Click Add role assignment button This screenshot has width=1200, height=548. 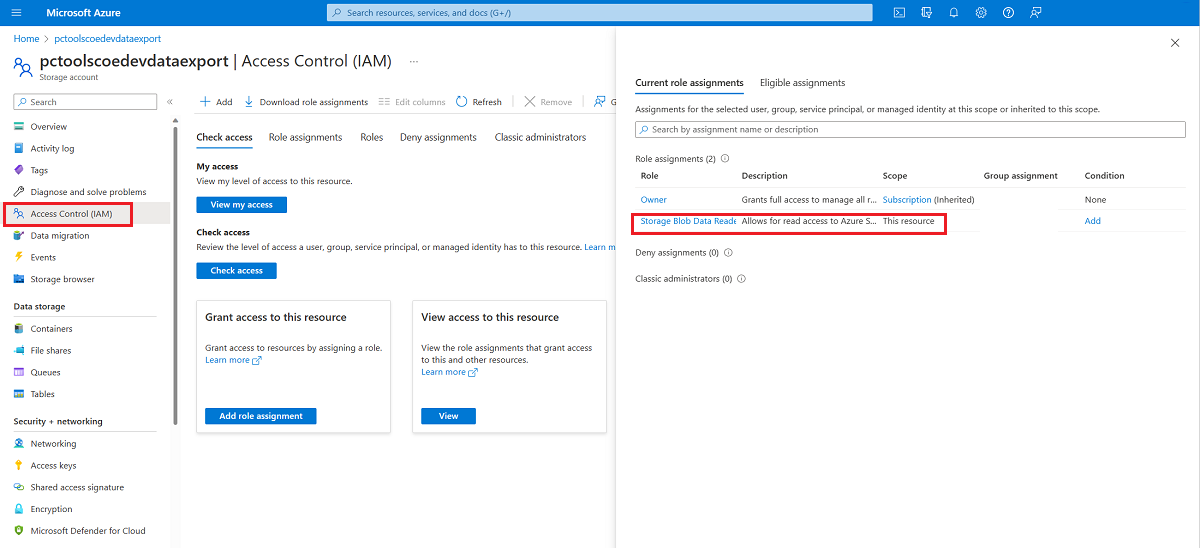point(261,416)
